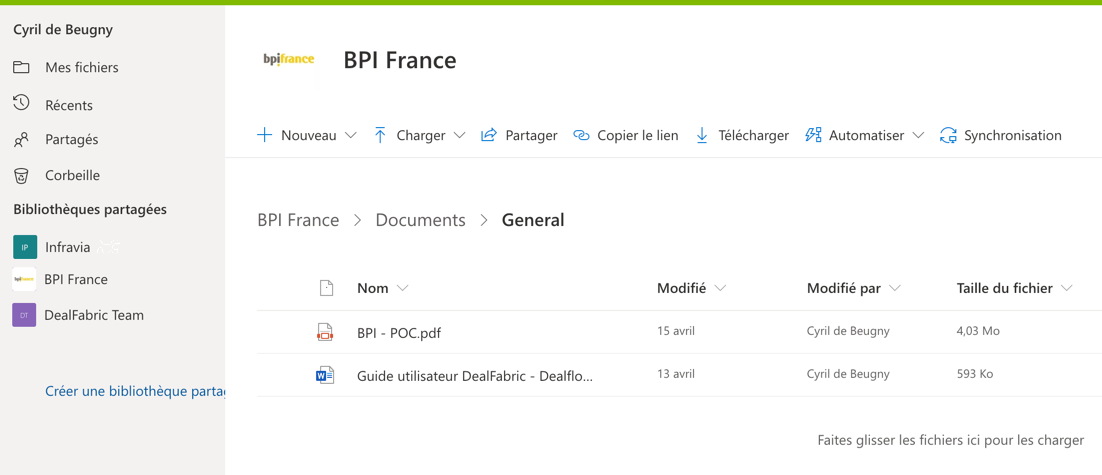Click the Partager toolbar button
1102x475 pixels.
[519, 136]
